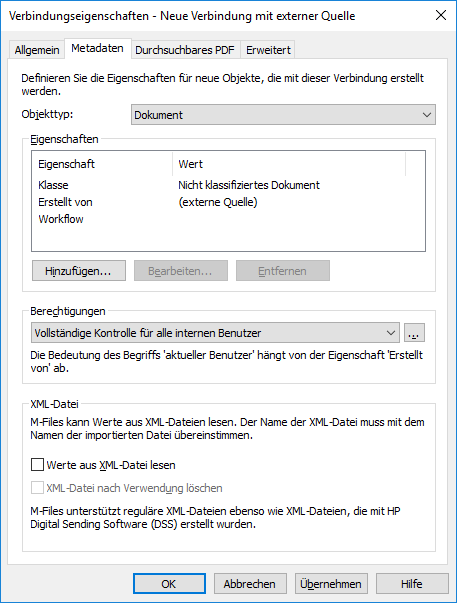Confirm with the OK button
The image size is (457, 603).
169,584
